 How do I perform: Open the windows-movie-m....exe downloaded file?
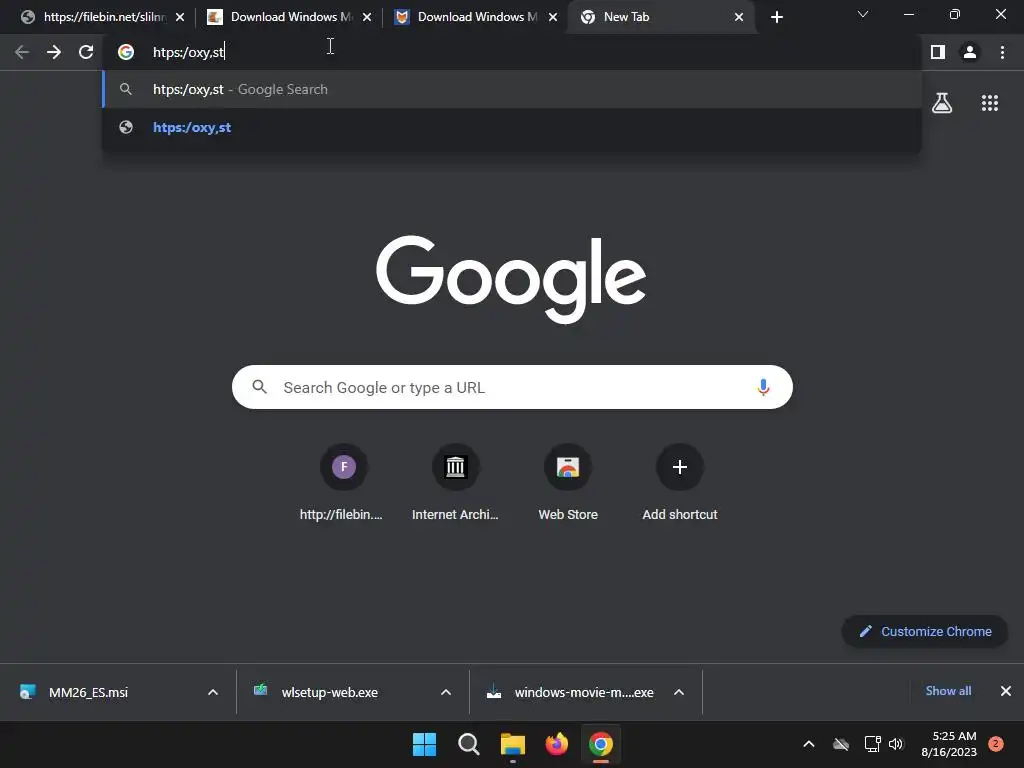[572, 692]
